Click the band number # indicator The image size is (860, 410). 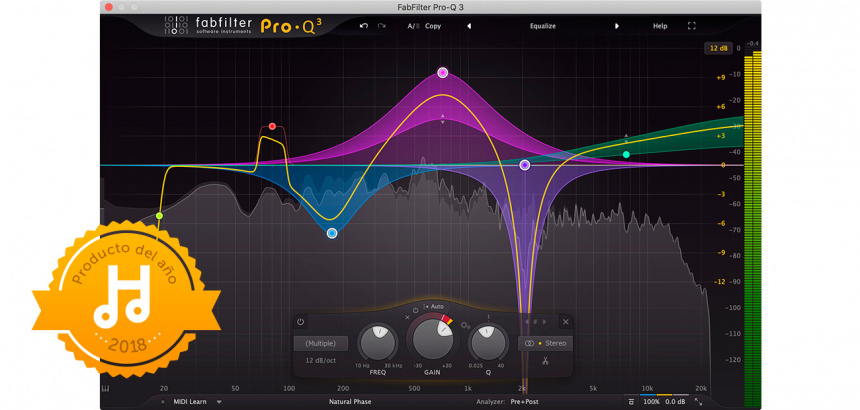(536, 322)
